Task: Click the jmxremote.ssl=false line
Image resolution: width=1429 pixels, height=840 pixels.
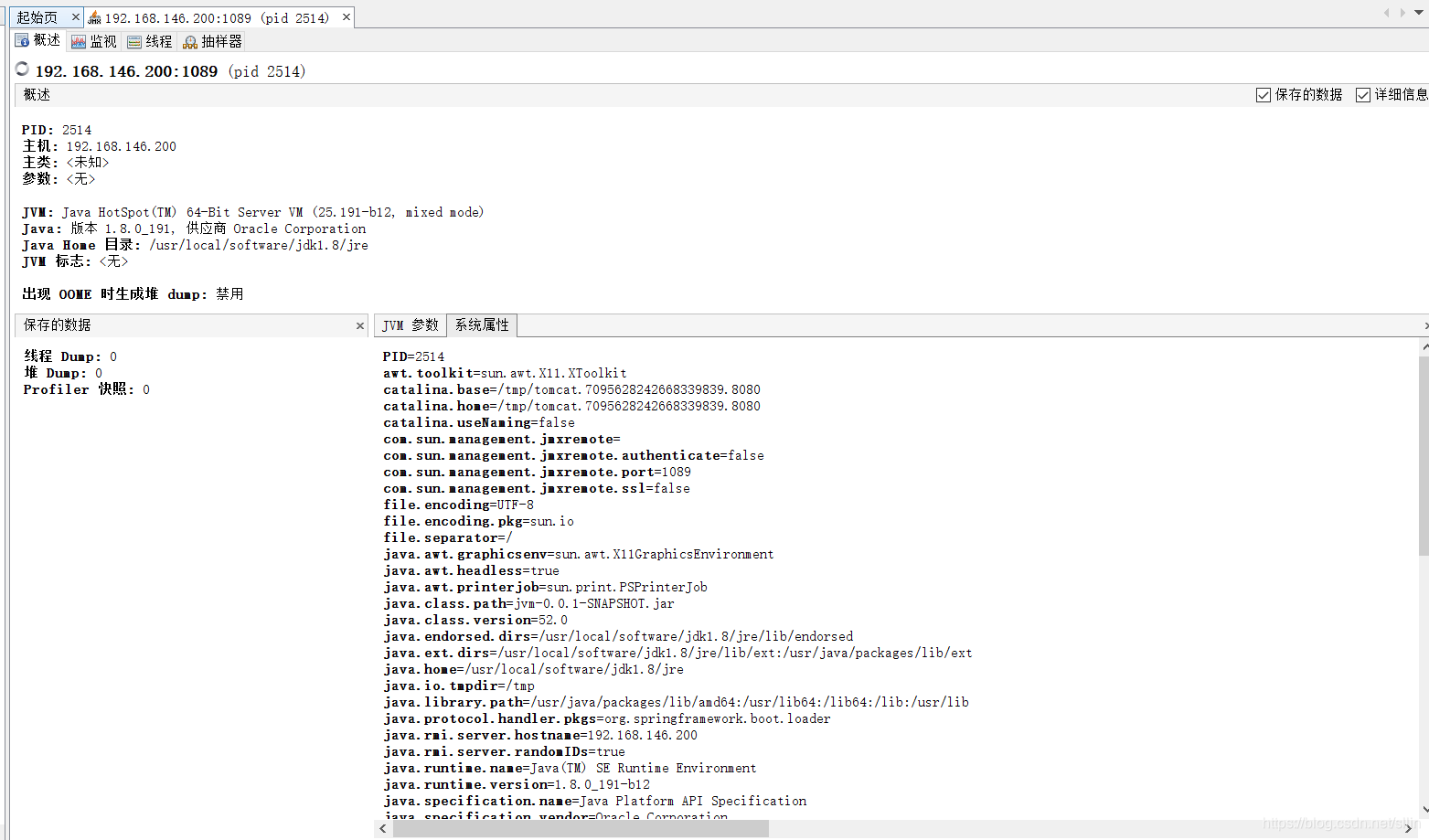Action: 537,488
